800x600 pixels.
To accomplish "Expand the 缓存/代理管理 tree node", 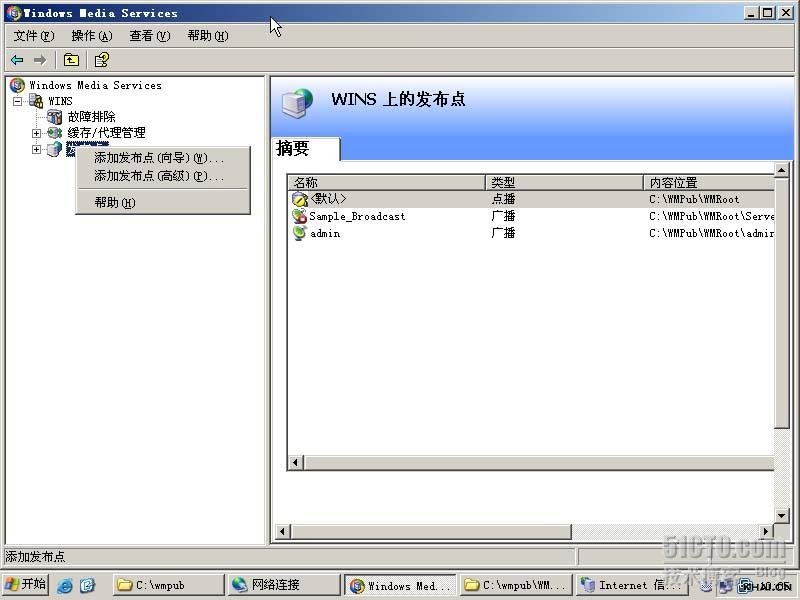I will (37, 133).
